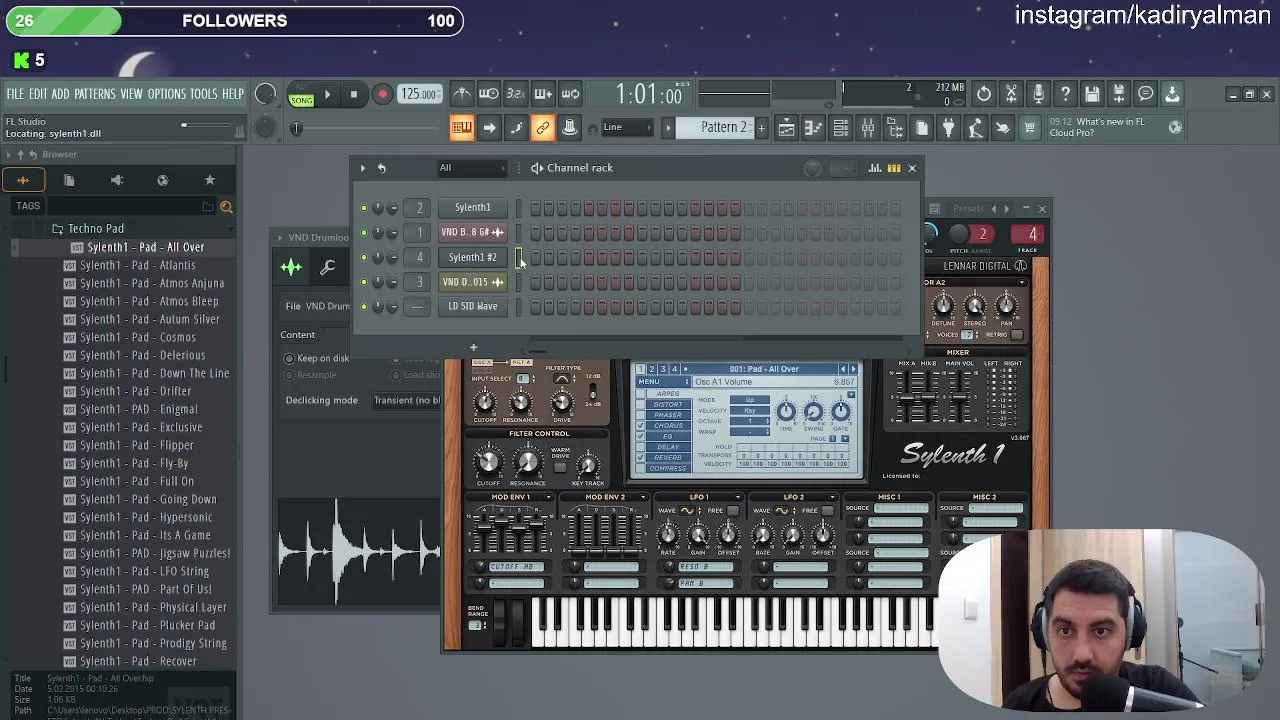Select Sylenth1 - Pad - Cosmos preset

tap(138, 337)
